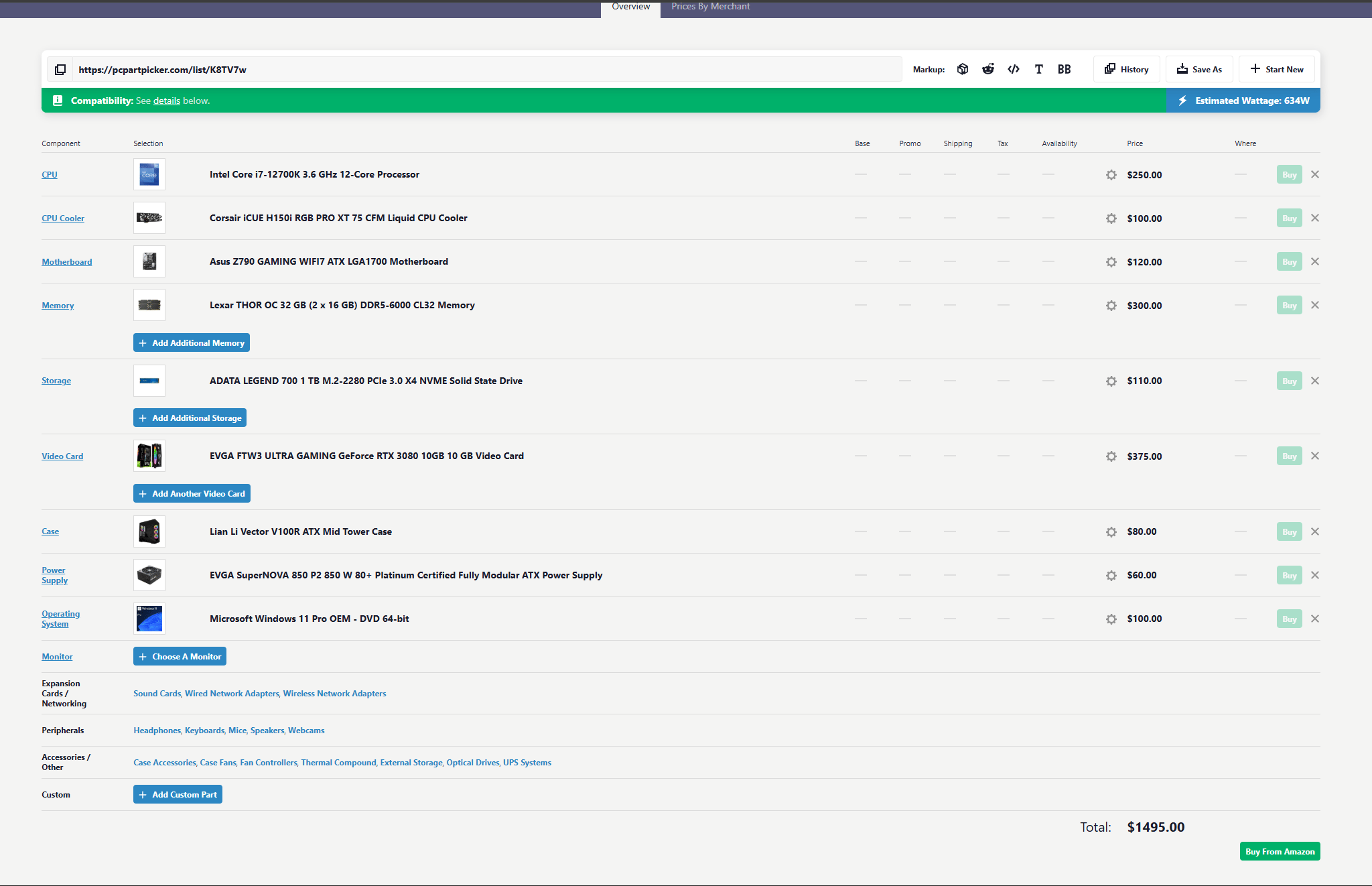This screenshot has height=886, width=1372.
Task: Open price settings gear for ADATA LEGEND 700
Action: click(1111, 381)
